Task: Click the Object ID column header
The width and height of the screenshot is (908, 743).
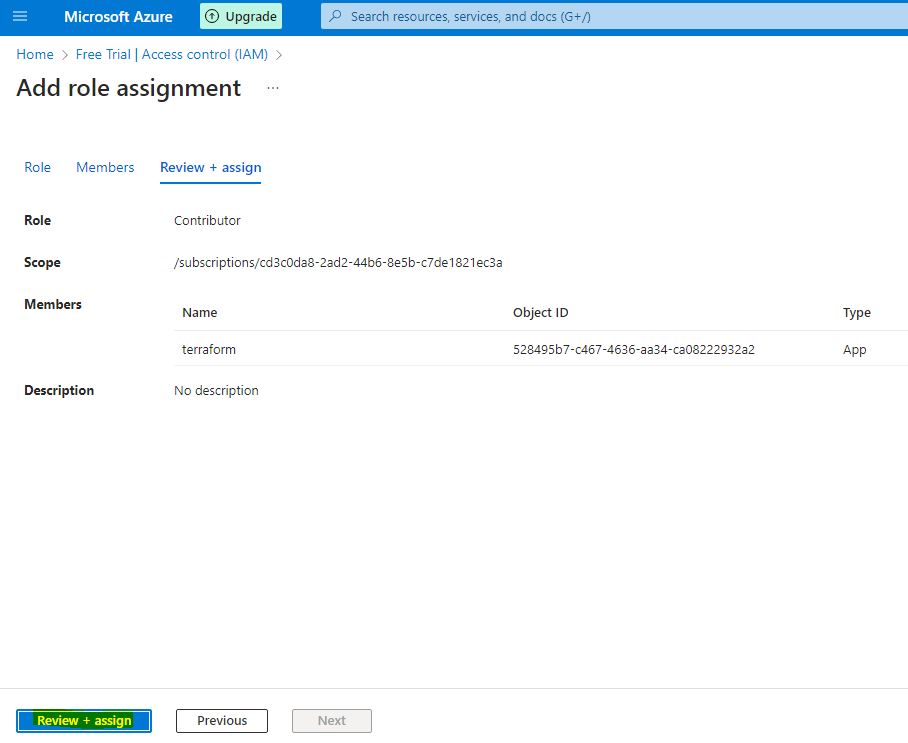Action: (540, 313)
